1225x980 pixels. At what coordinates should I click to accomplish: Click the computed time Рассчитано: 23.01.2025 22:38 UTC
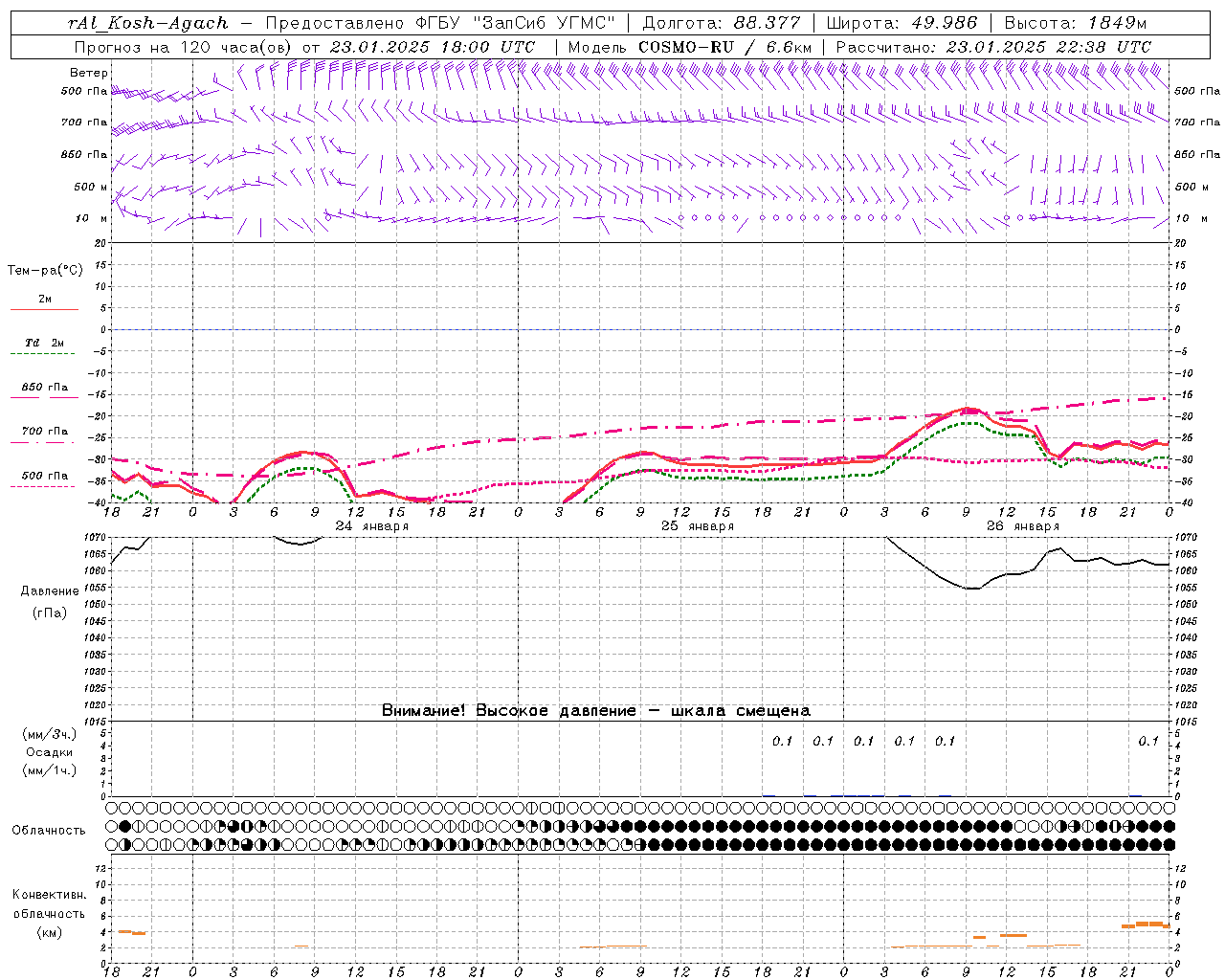[x=993, y=47]
